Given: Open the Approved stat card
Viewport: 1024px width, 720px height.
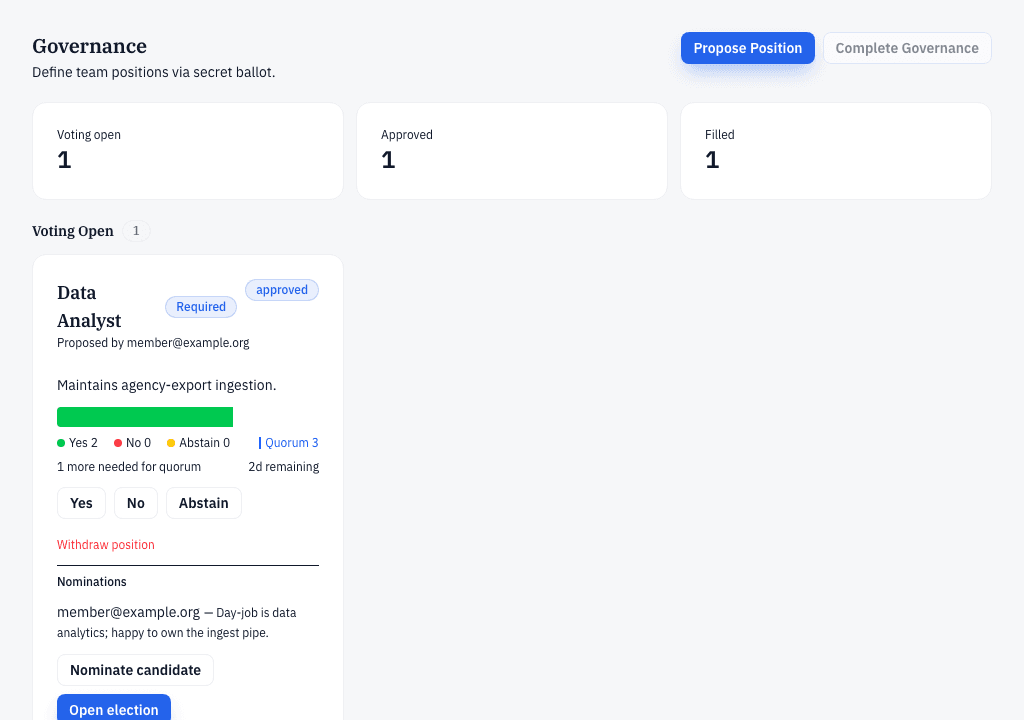Looking at the screenshot, I should point(512,151).
